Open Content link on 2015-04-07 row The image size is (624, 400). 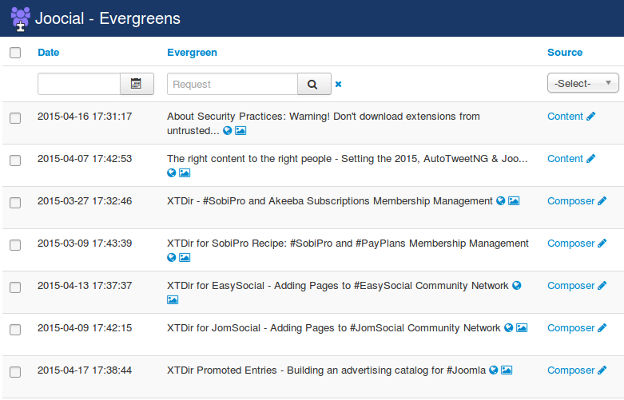coord(565,158)
